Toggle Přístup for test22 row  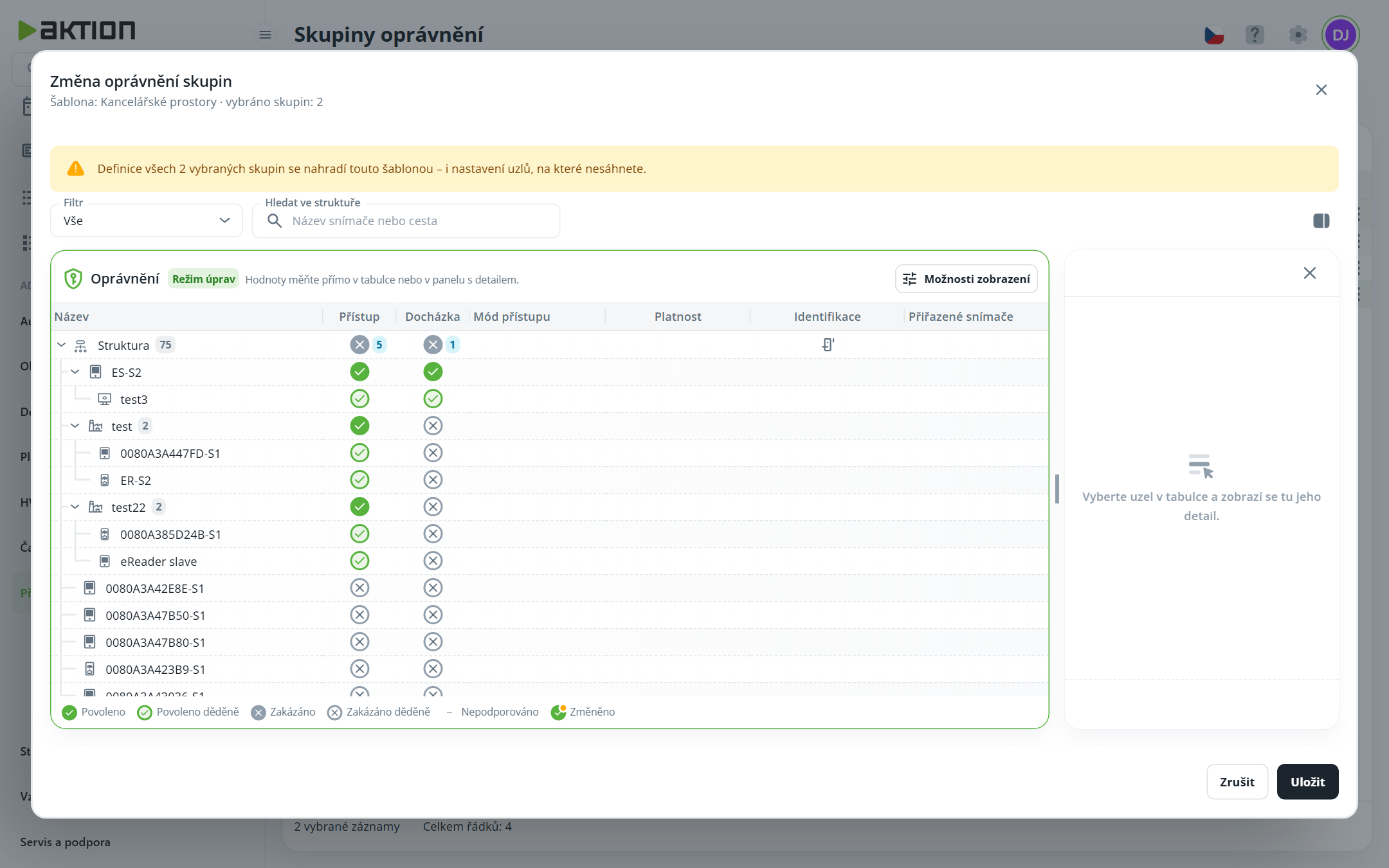(359, 507)
